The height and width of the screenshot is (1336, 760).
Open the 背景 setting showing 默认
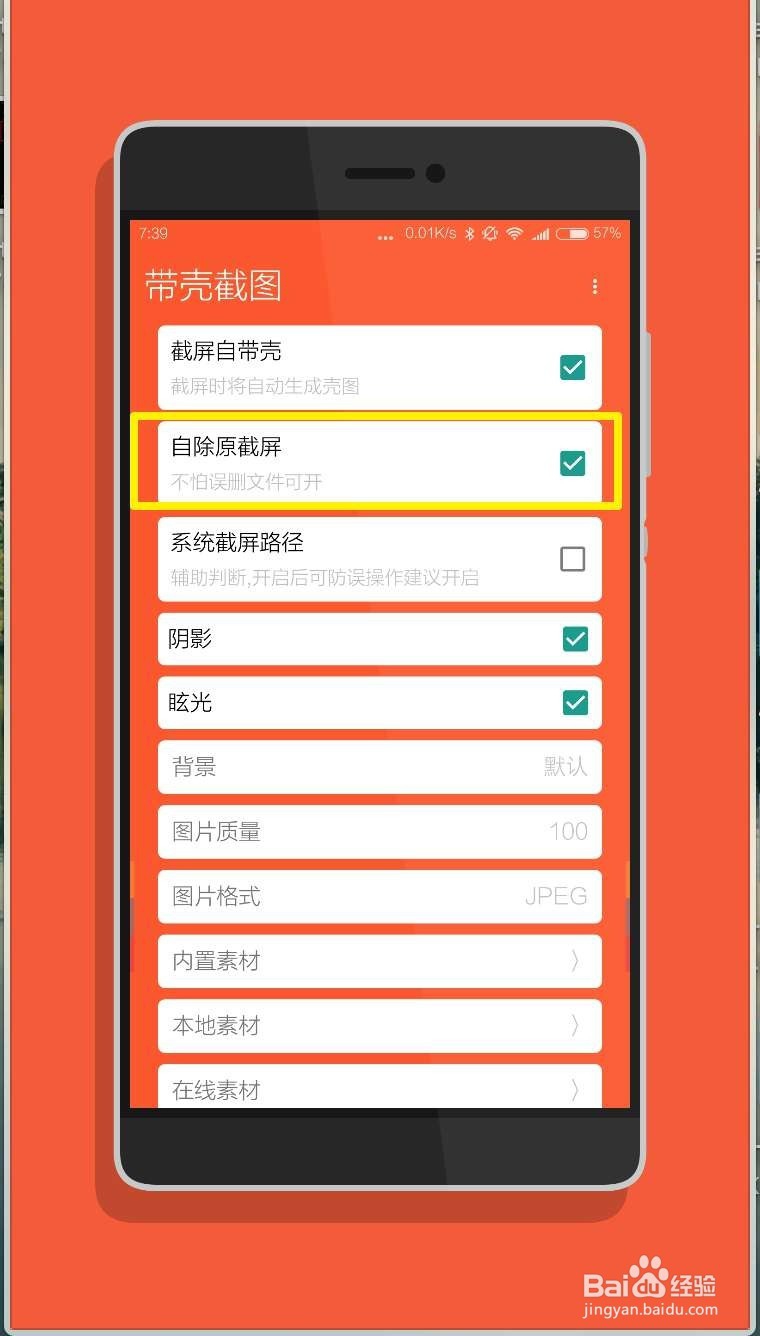click(x=380, y=767)
